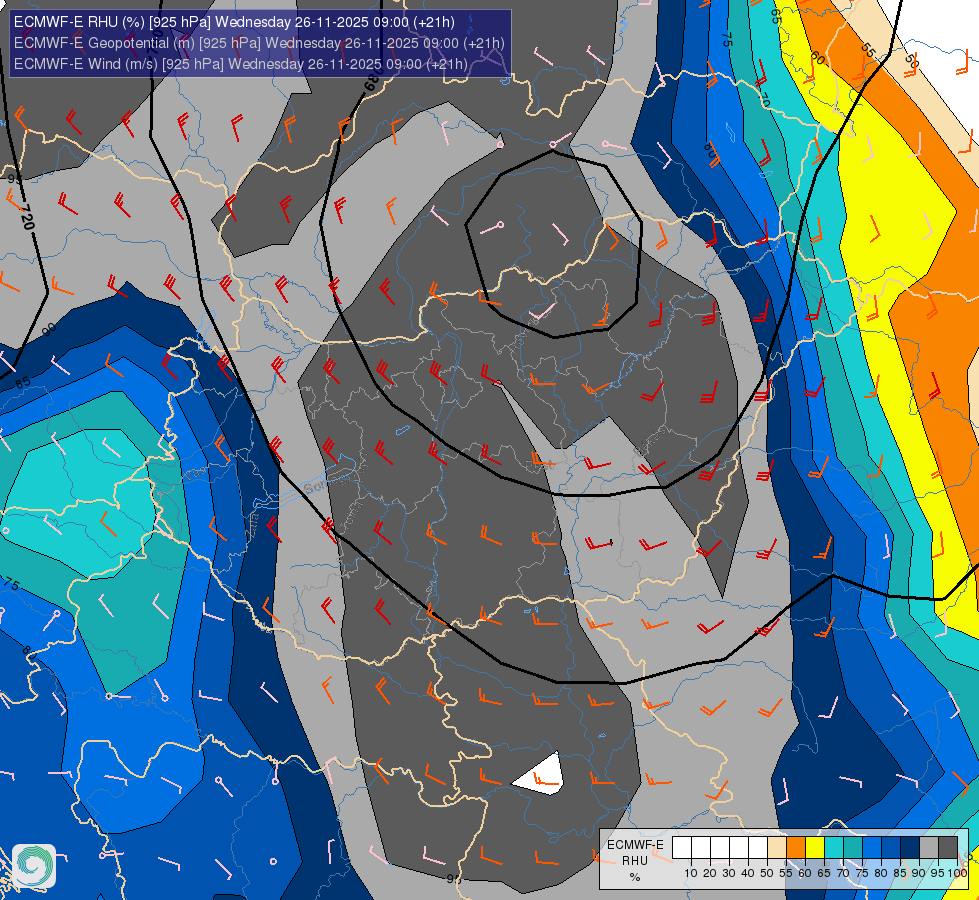The image size is (979, 900).
Task: Pick the teal 70–75% legend swatch
Action: click(x=853, y=848)
